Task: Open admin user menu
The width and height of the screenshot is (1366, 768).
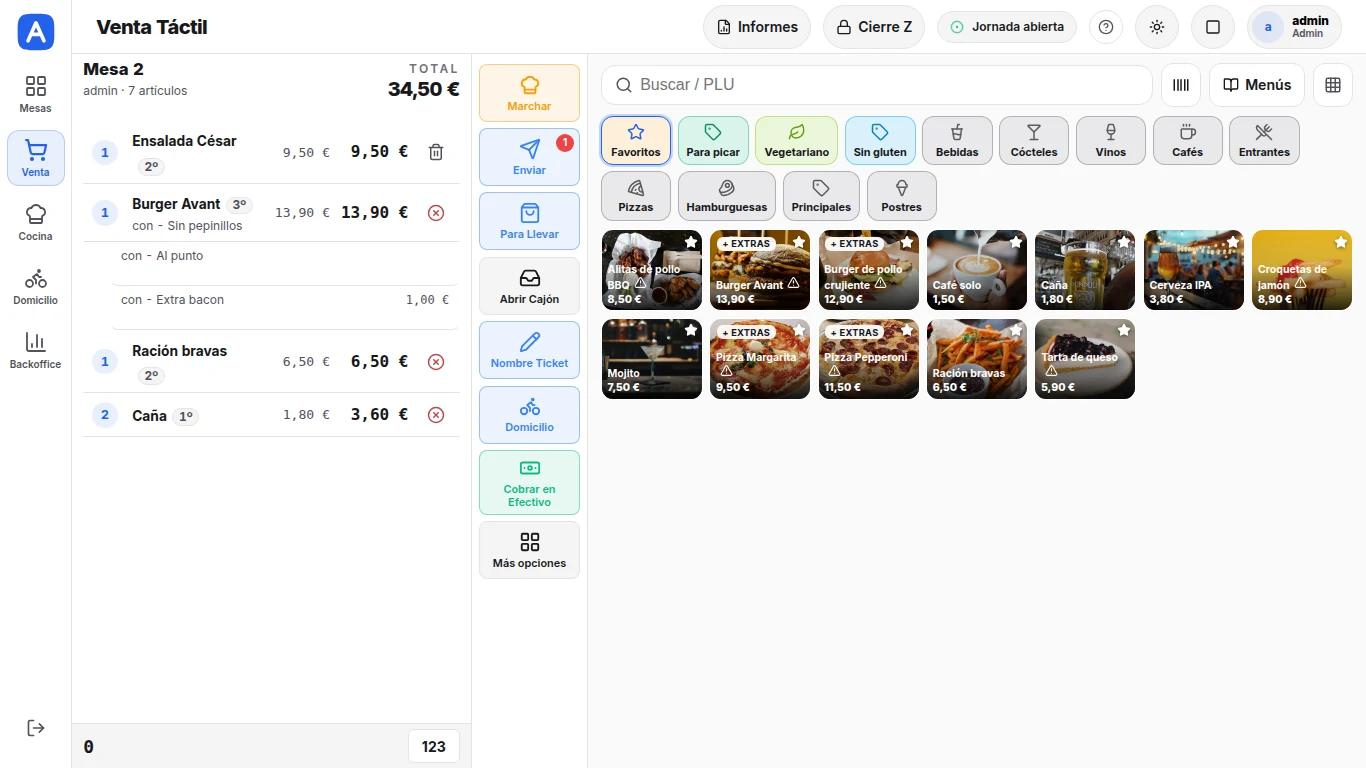Action: (1294, 27)
